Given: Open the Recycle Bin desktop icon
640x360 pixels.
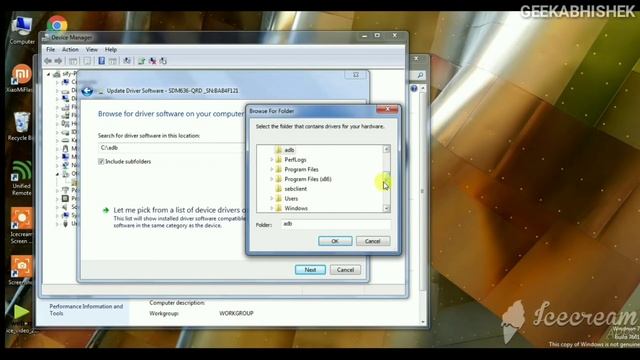Looking at the screenshot, I should (21, 127).
